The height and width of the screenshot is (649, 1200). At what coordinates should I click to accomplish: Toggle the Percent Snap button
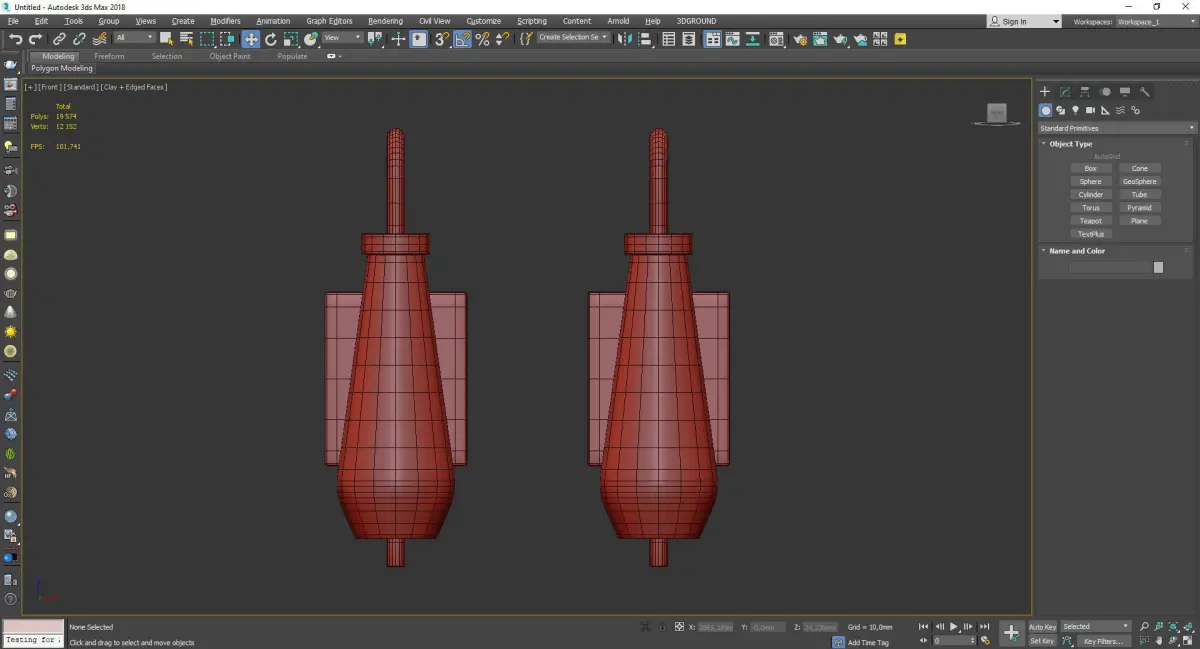point(482,39)
